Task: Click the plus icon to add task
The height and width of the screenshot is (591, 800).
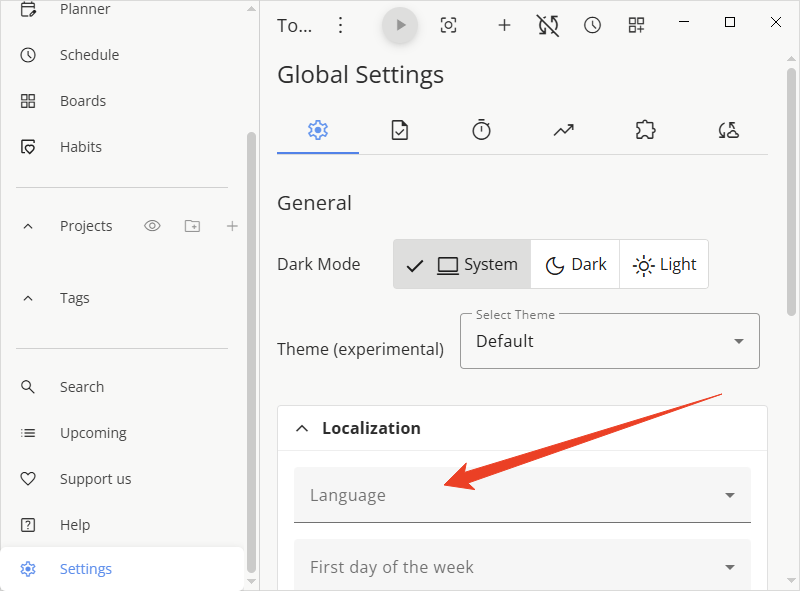Action: tap(504, 25)
